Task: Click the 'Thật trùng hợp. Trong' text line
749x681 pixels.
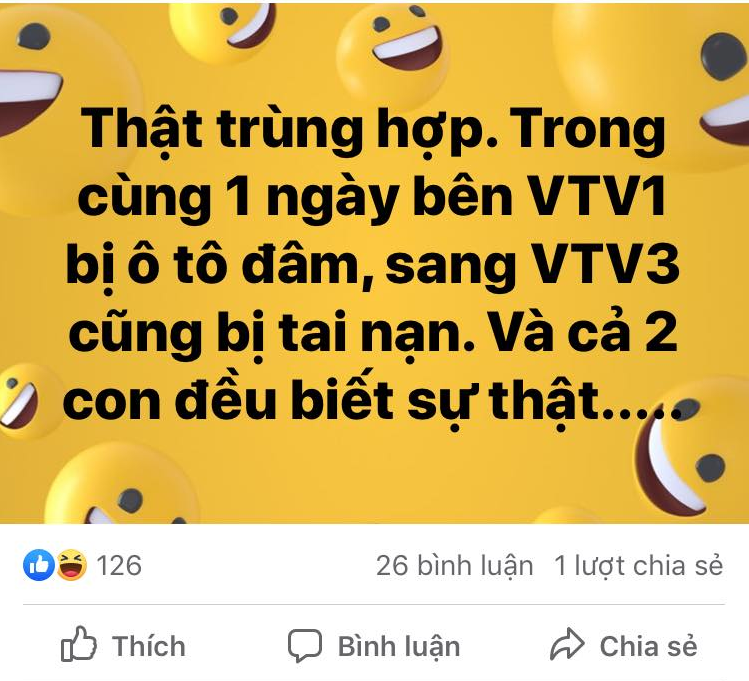Action: [x=374, y=131]
